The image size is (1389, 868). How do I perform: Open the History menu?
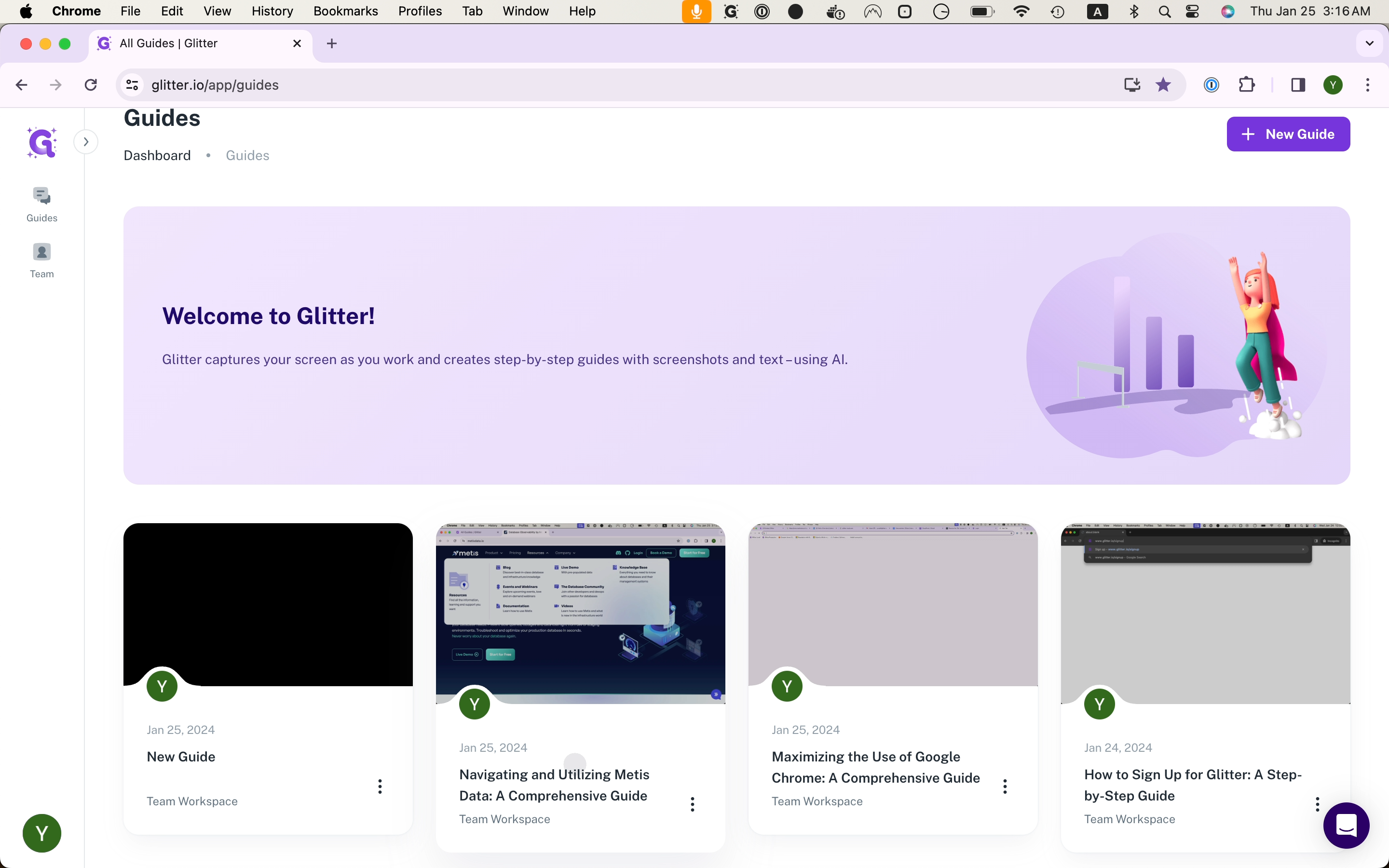272,12
